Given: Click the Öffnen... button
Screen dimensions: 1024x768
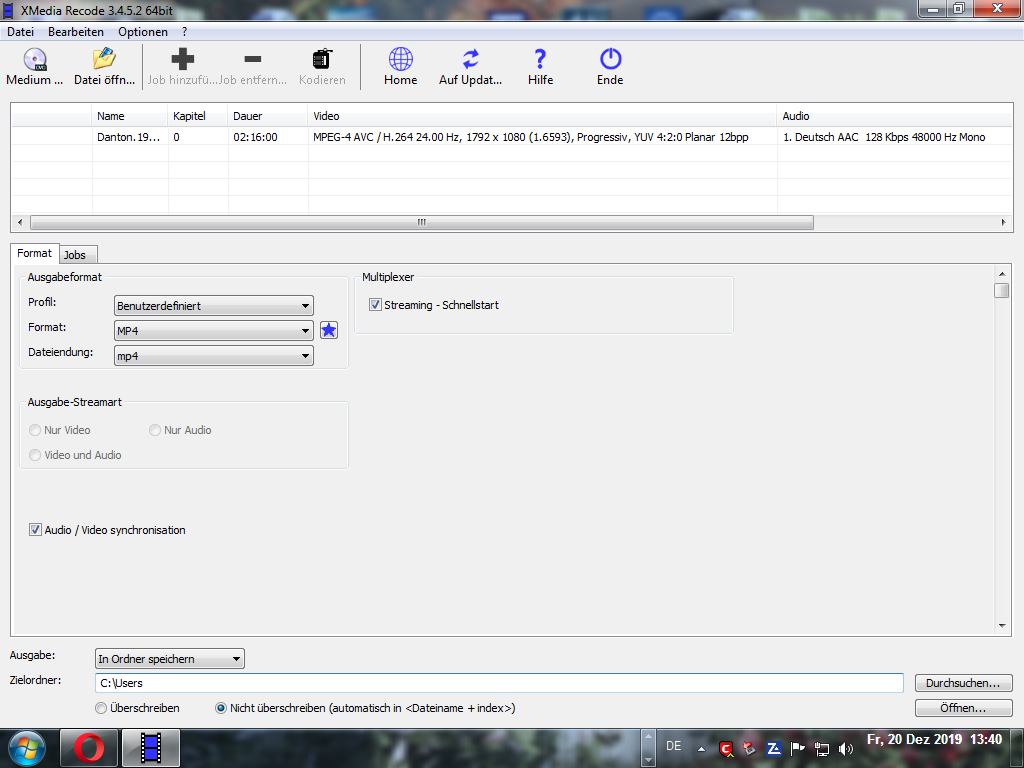Looking at the screenshot, I should point(963,708).
